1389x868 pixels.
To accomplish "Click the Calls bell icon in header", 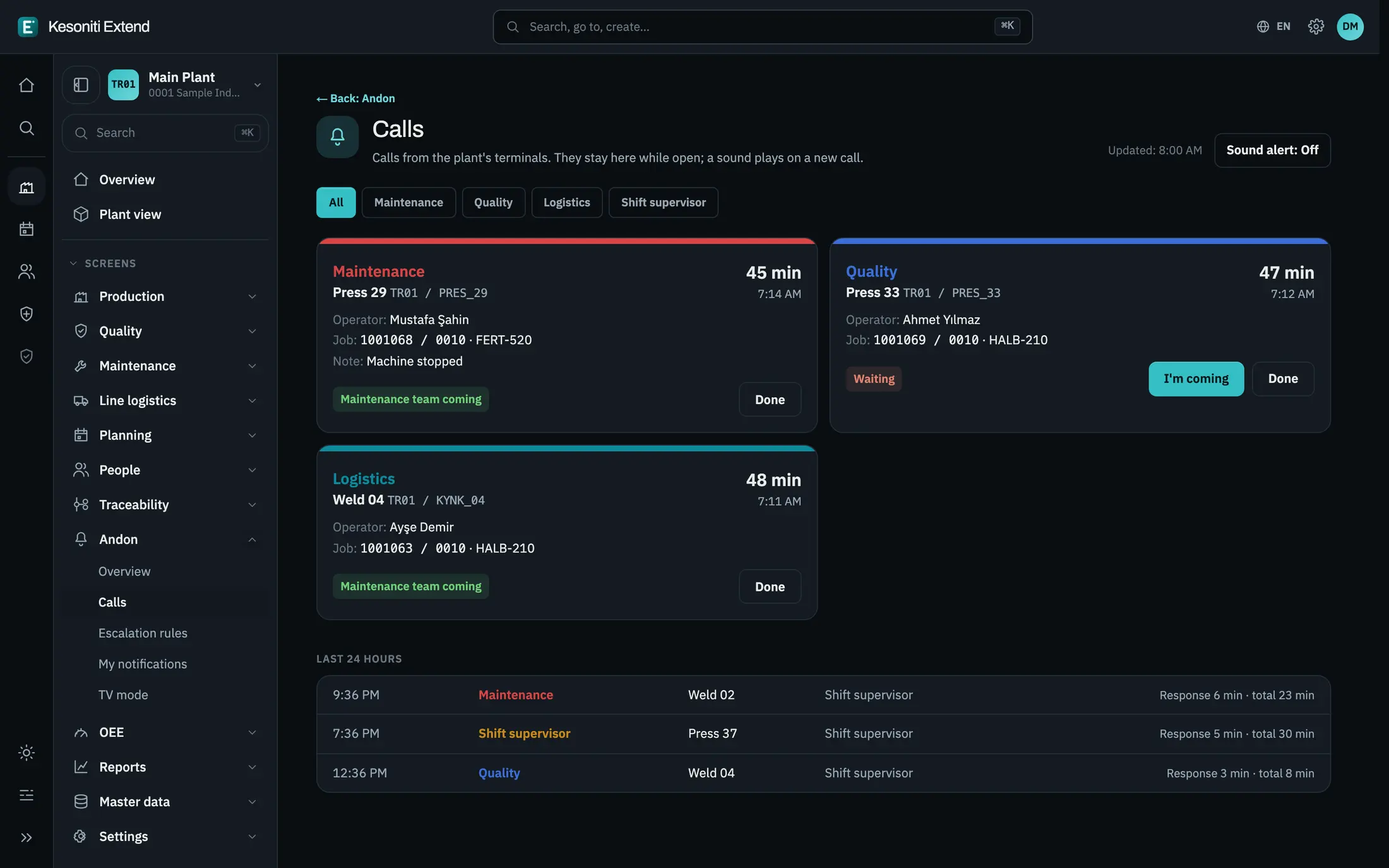I will pyautogui.click(x=337, y=136).
